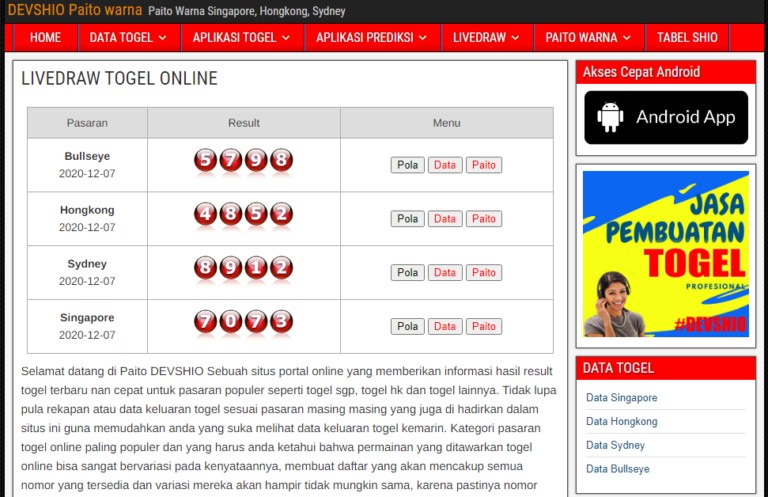Click the 2020-12-07 date under Singapore

point(87,335)
